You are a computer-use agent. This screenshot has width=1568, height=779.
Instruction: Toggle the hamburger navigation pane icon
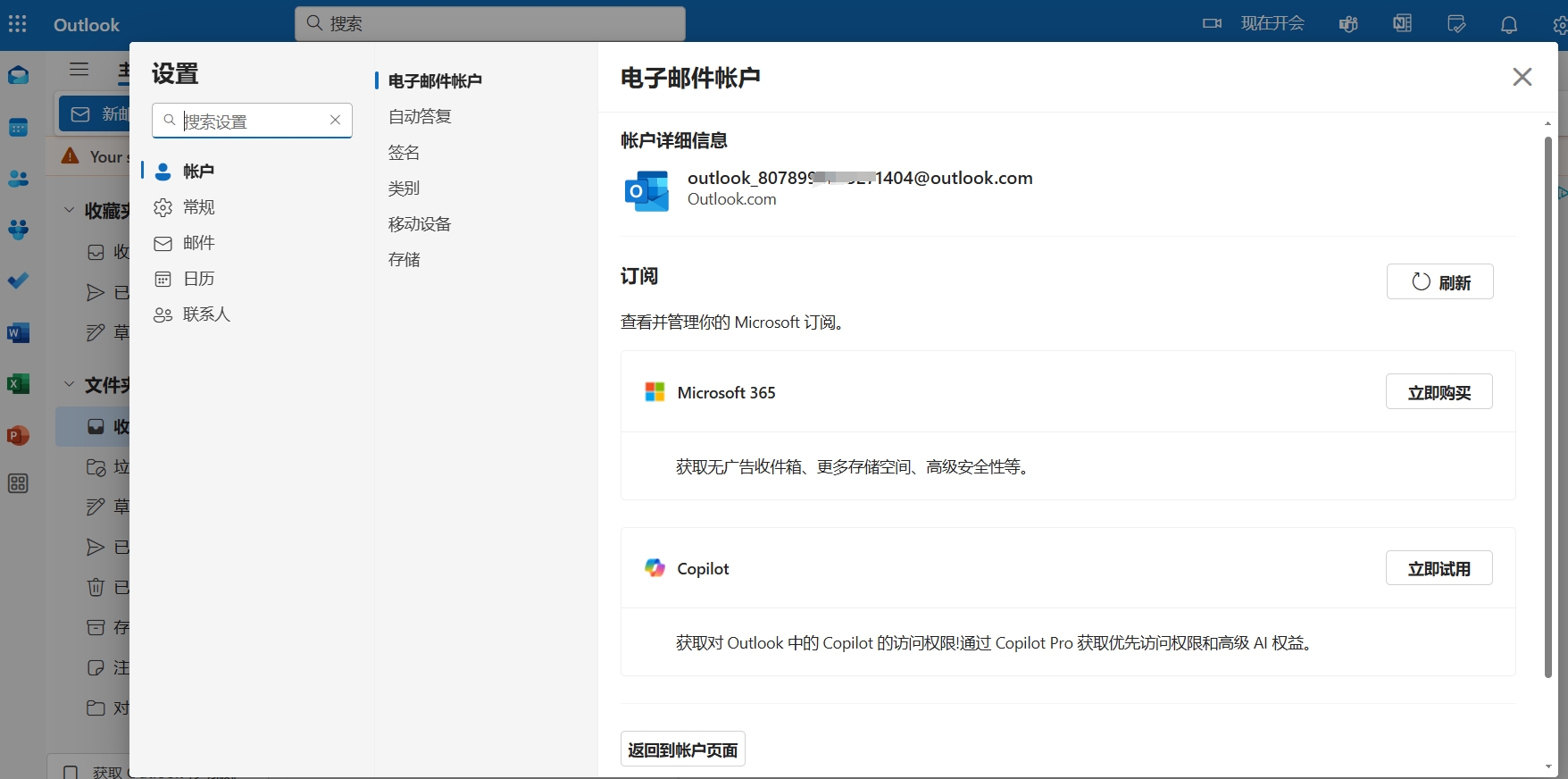click(x=79, y=69)
